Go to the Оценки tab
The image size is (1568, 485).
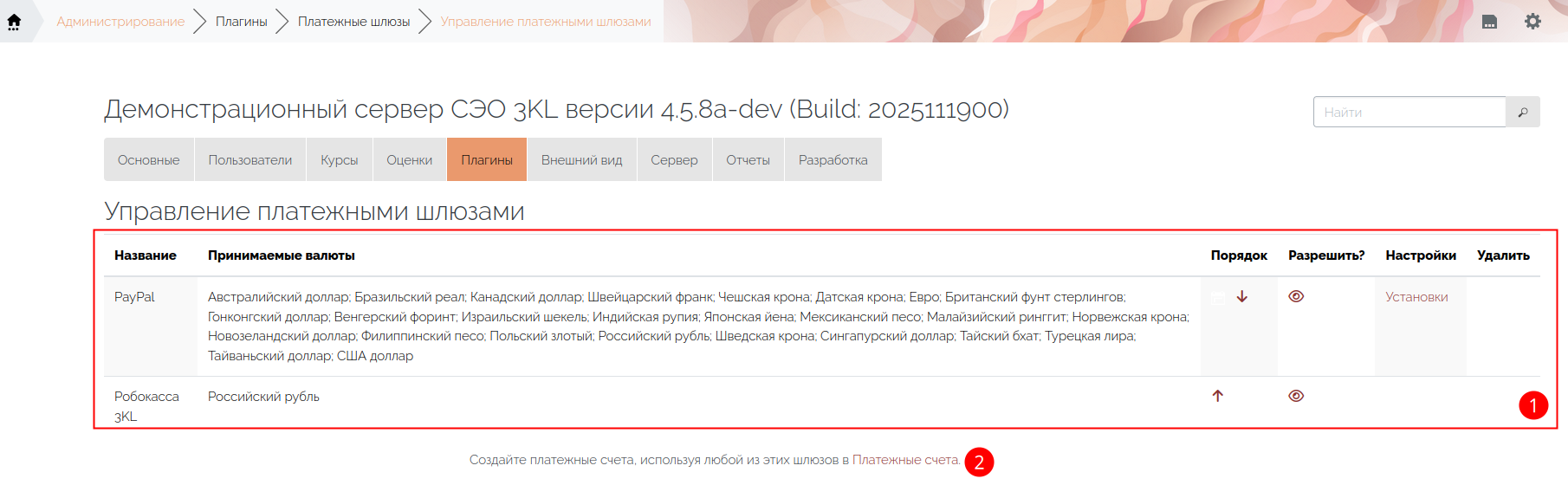[409, 160]
